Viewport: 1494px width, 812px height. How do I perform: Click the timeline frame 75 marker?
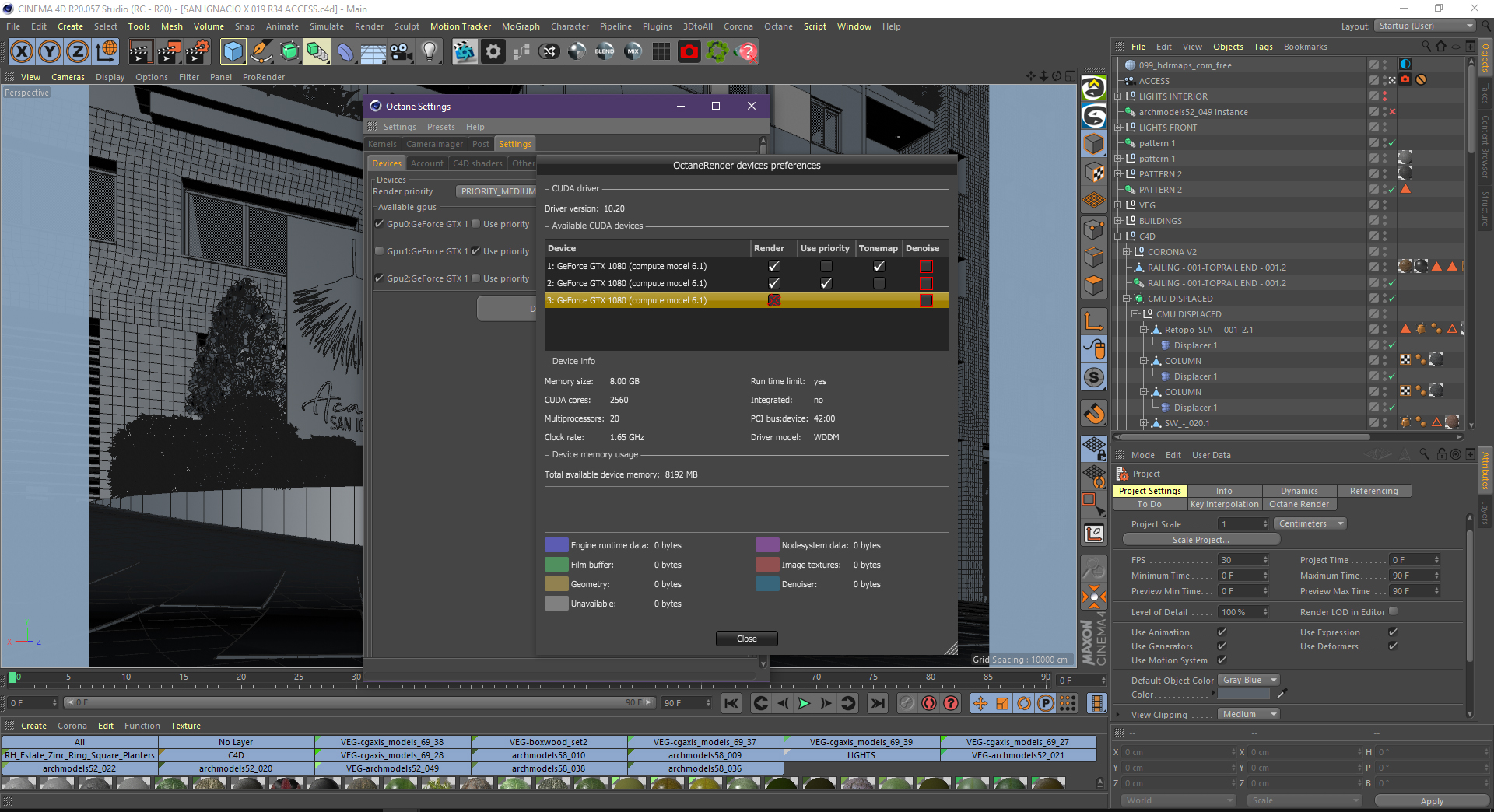point(873,678)
